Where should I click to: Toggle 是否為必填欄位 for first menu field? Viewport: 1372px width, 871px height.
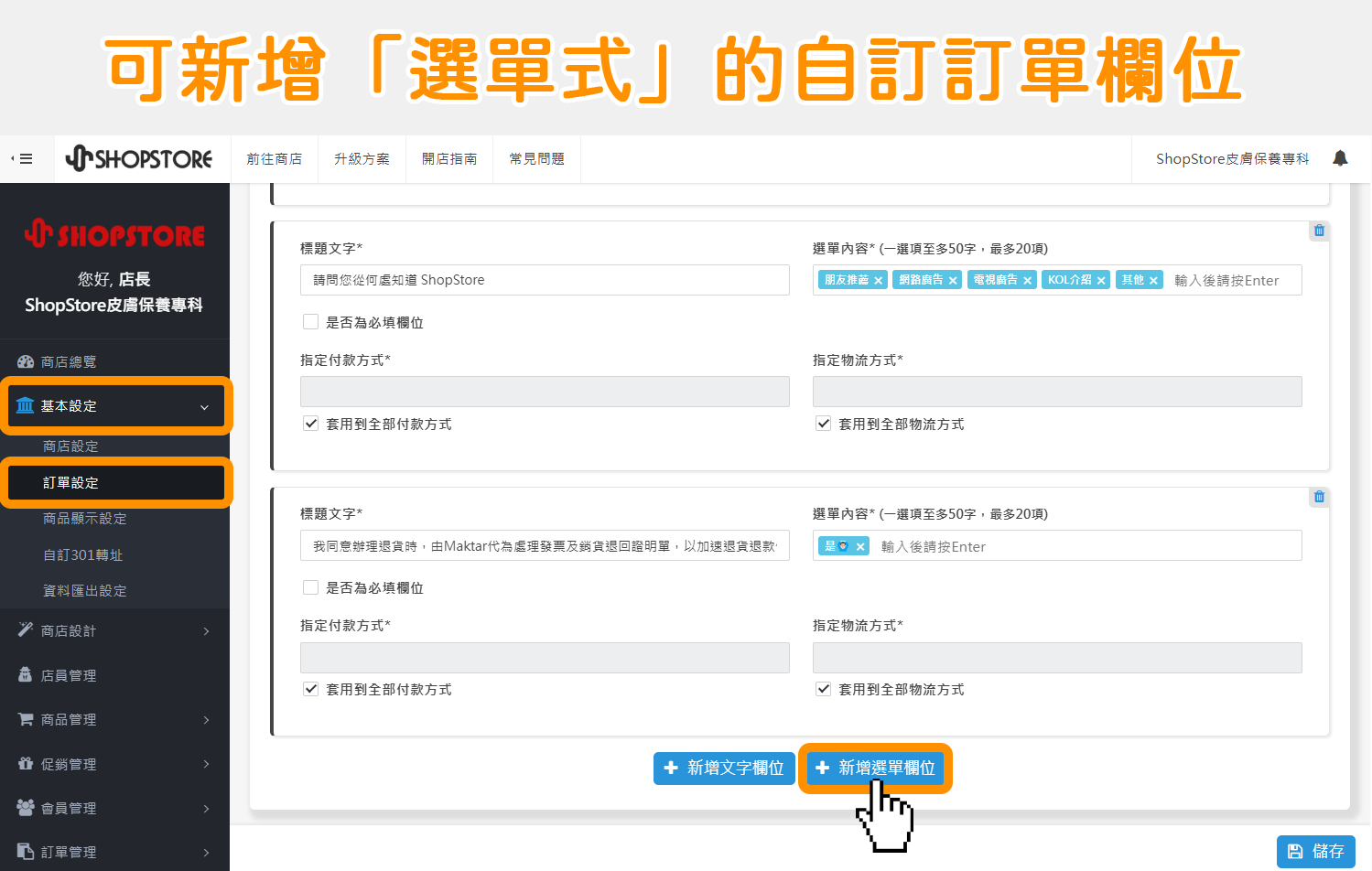point(311,322)
